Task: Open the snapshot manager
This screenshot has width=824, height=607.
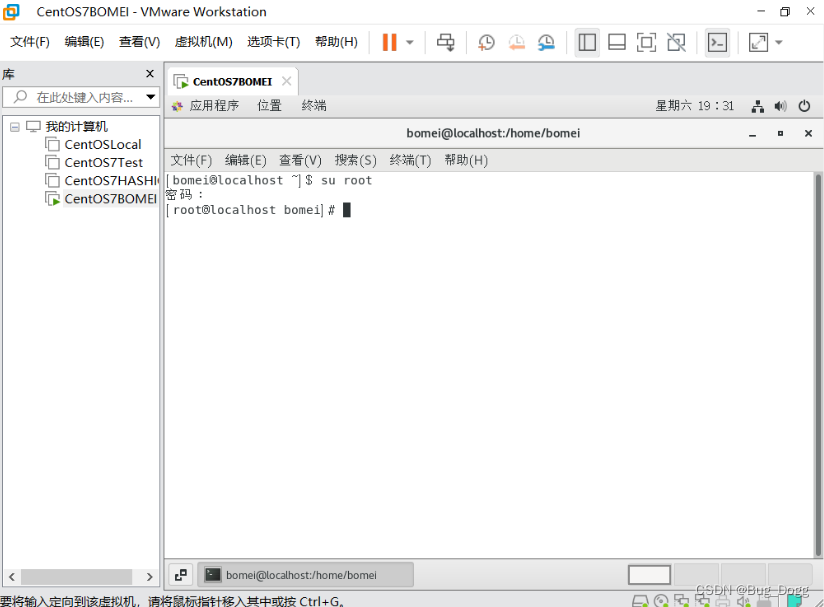Action: click(x=547, y=42)
